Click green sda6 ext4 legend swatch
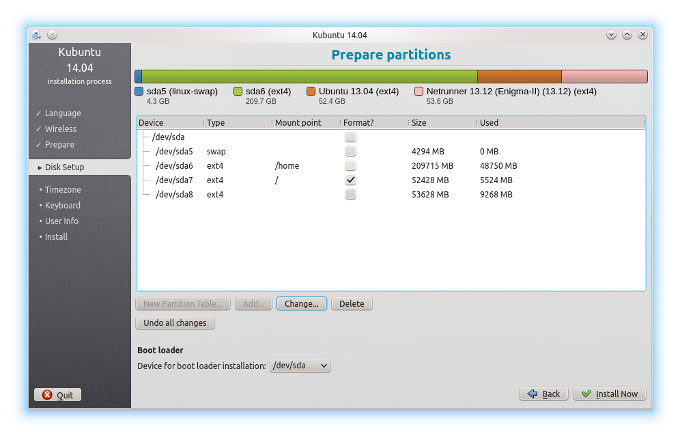Viewport: 680px width, 438px height. point(238,92)
